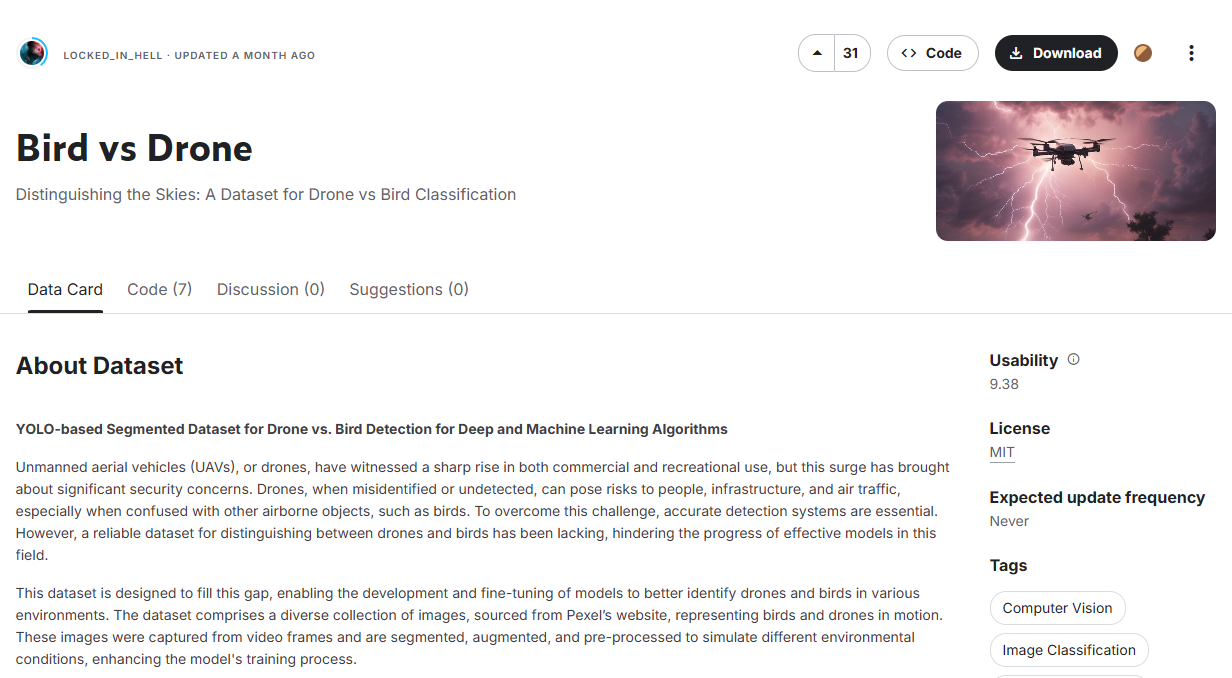Screen dimensions: 1232x678
Task: Open the MIT license link
Action: pos(1002,452)
